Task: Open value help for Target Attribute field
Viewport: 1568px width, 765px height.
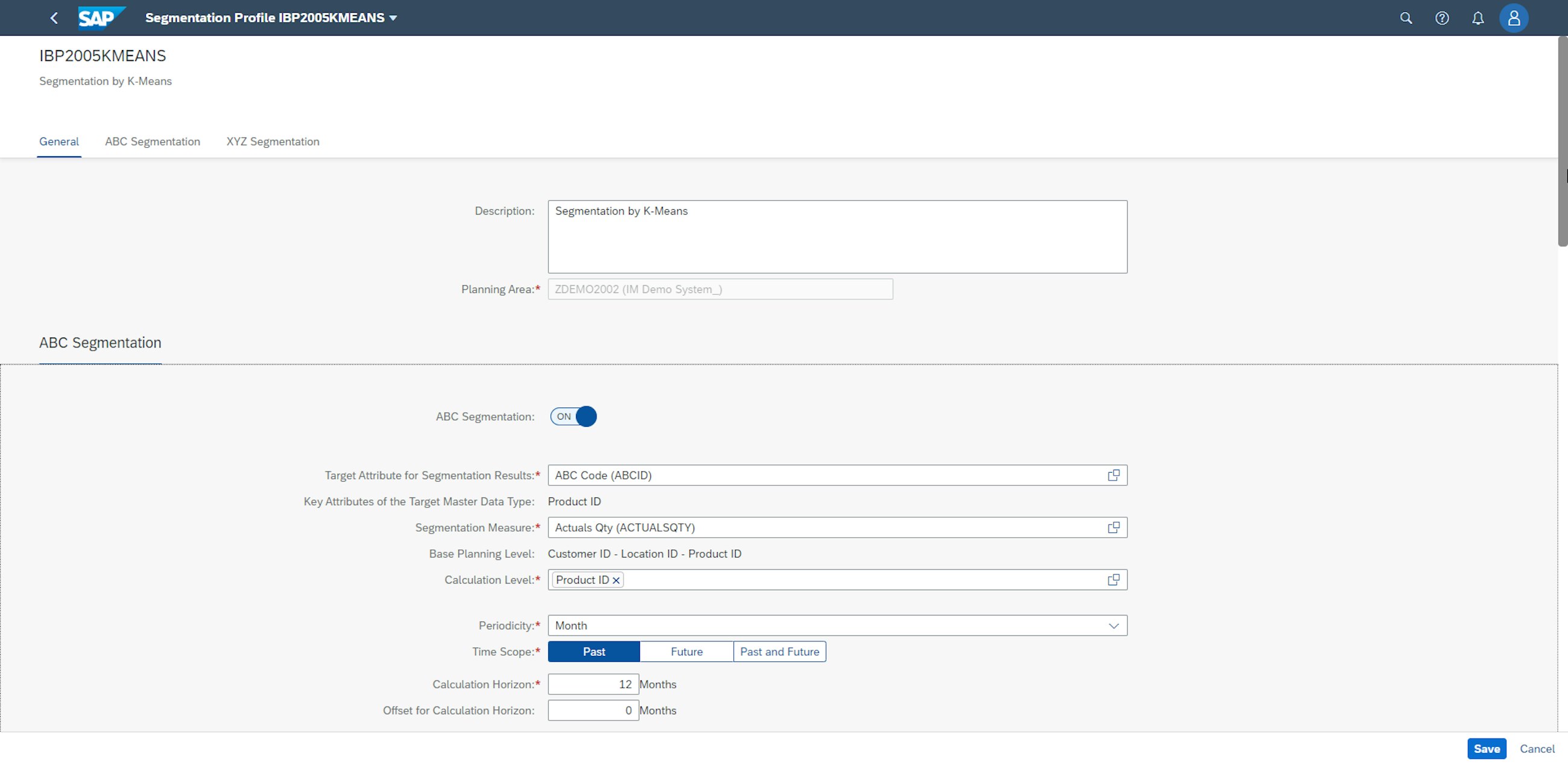Action: 1113,475
